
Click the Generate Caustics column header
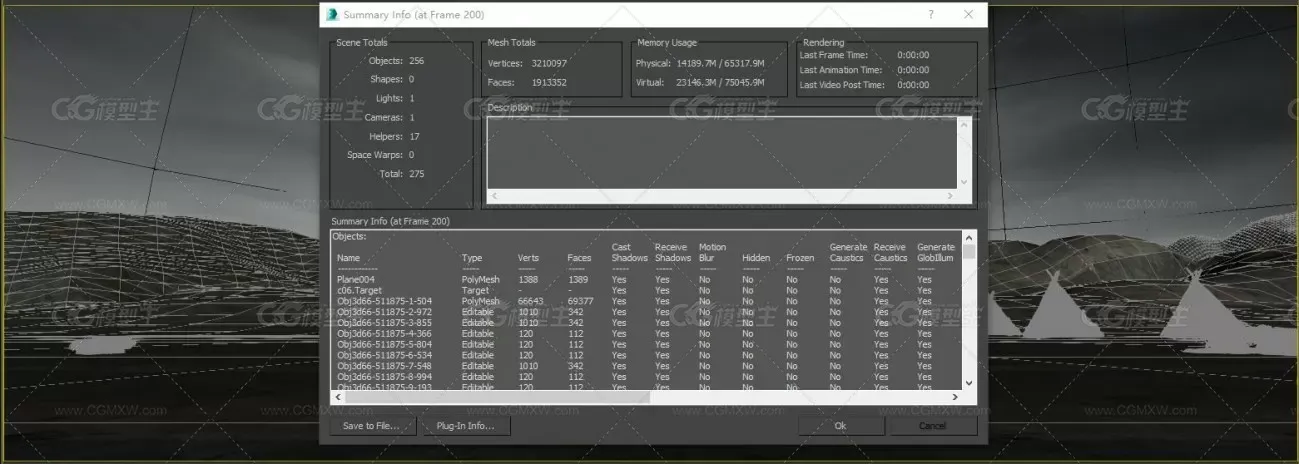[848, 252]
